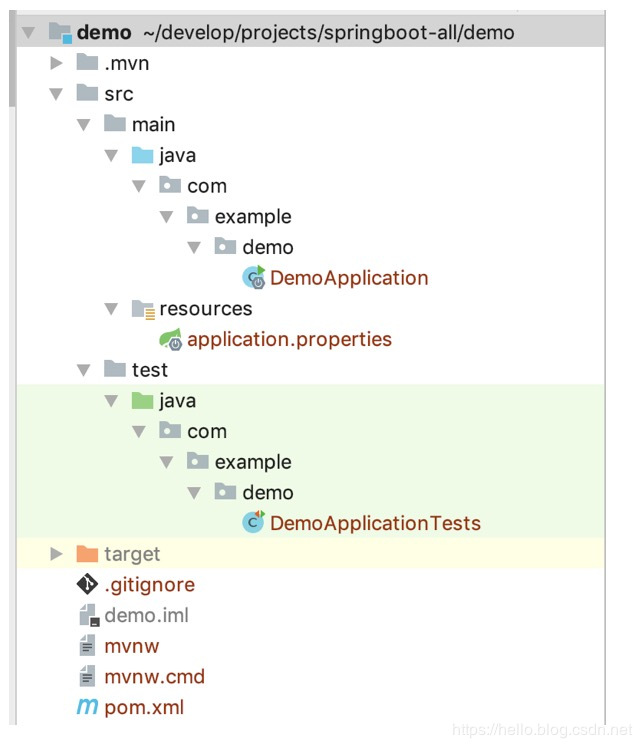Click the demo.iml module file icon
The height and width of the screenshot is (748, 642).
click(88, 616)
